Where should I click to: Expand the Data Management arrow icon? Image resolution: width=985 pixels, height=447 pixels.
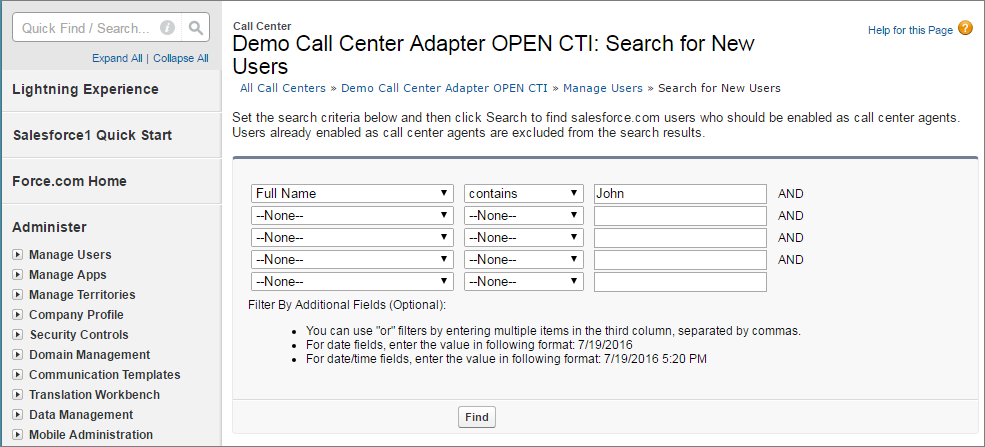pyautogui.click(x=18, y=415)
